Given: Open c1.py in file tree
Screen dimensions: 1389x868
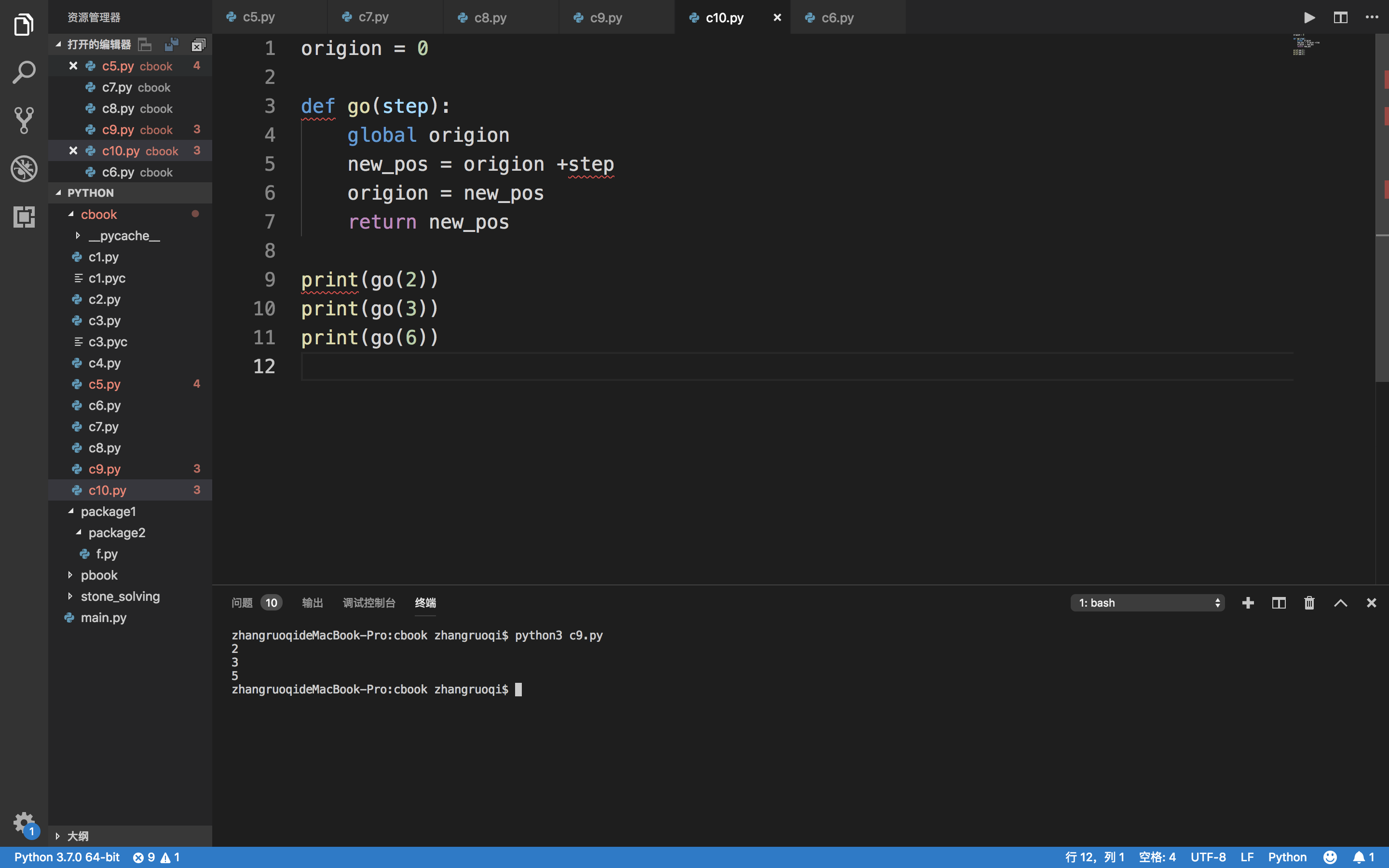Looking at the screenshot, I should 130,257.
